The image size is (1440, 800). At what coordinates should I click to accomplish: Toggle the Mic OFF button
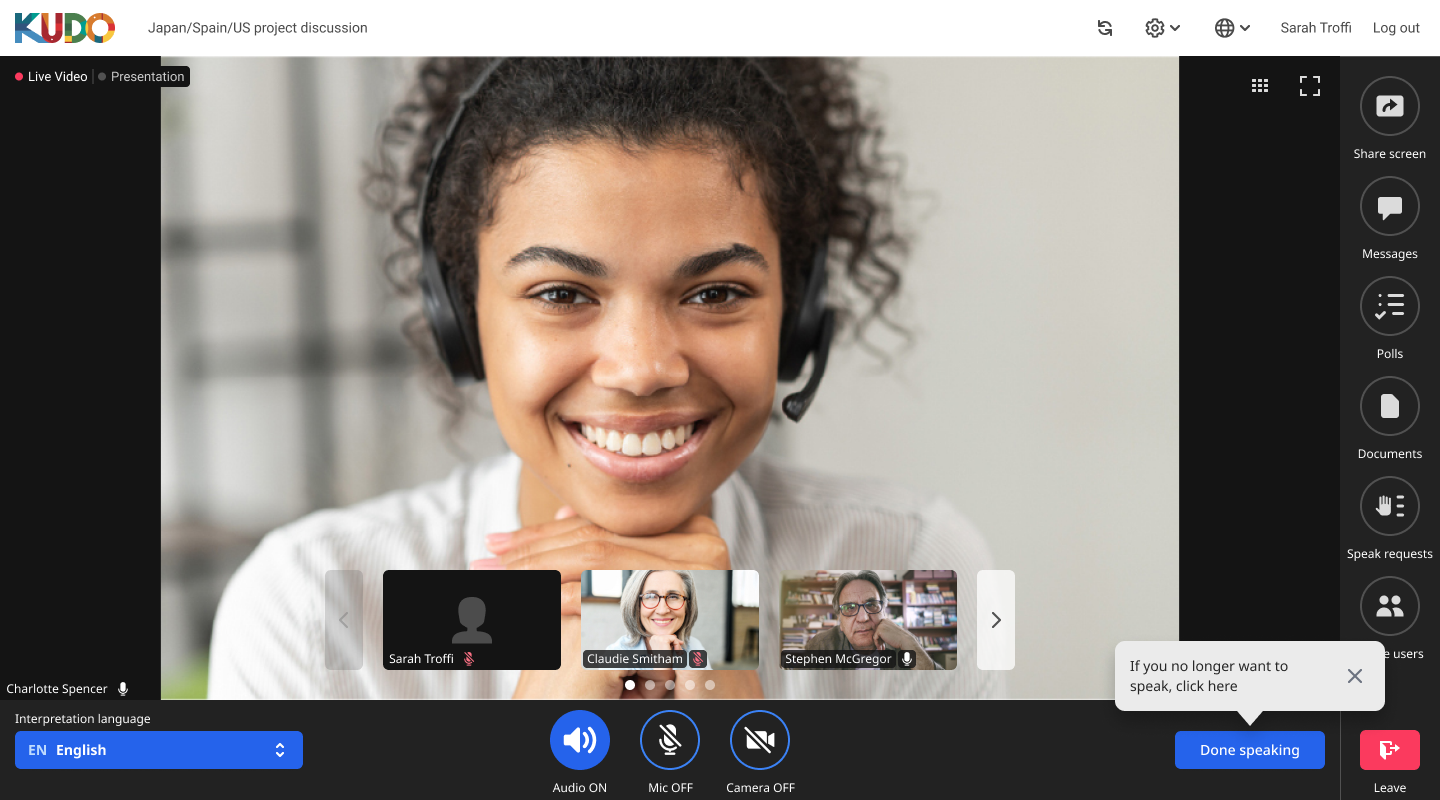[670, 740]
